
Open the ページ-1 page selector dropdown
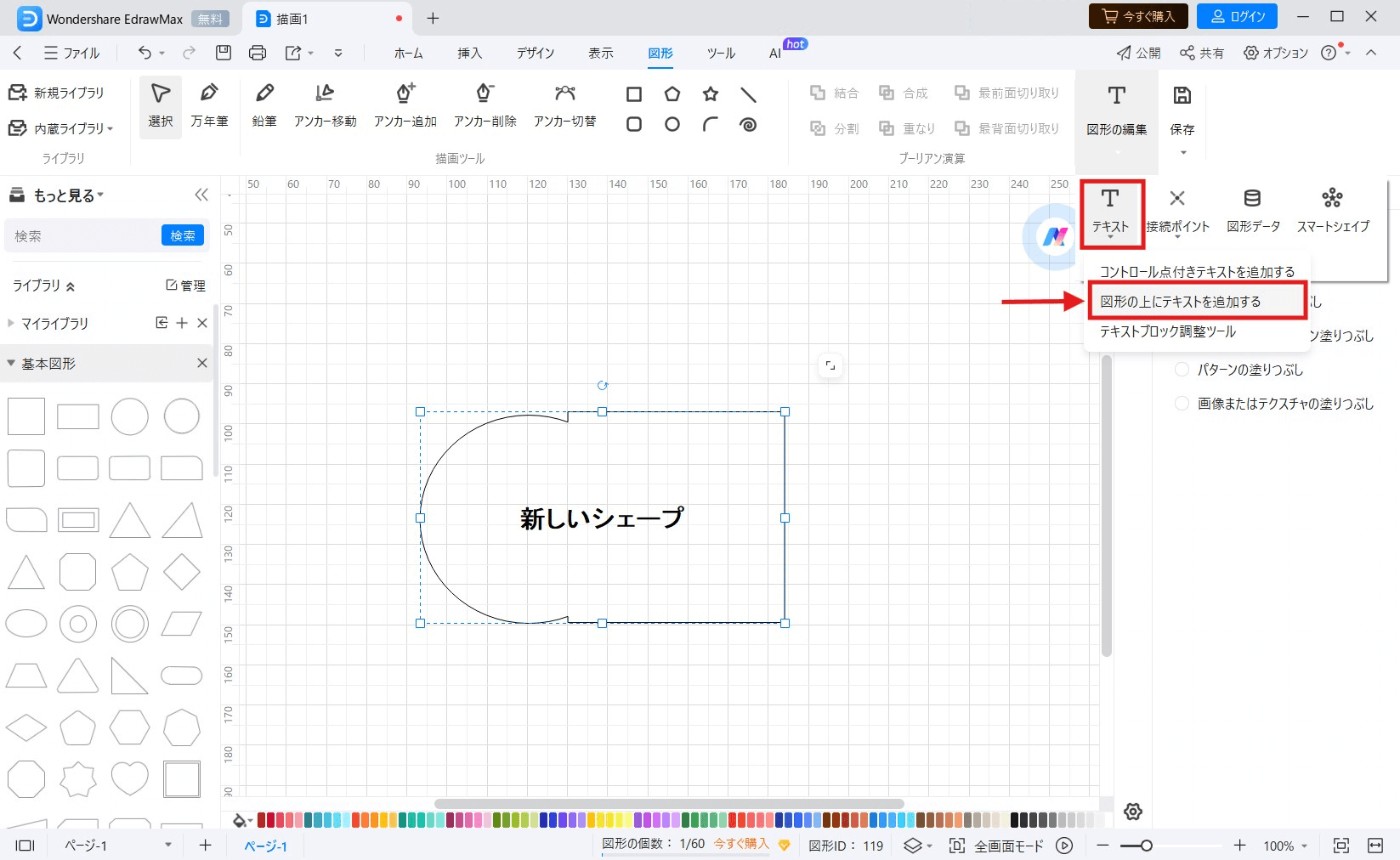[x=119, y=846]
